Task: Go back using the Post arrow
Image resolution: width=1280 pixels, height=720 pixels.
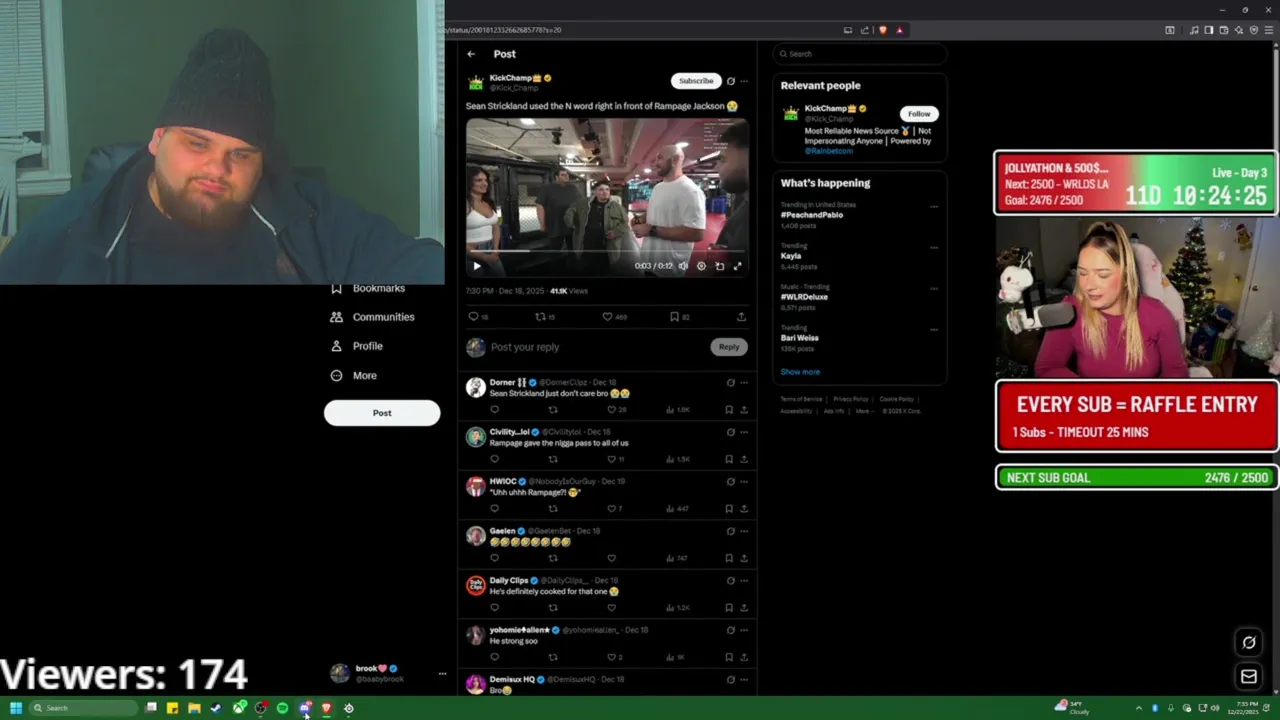Action: pos(471,54)
